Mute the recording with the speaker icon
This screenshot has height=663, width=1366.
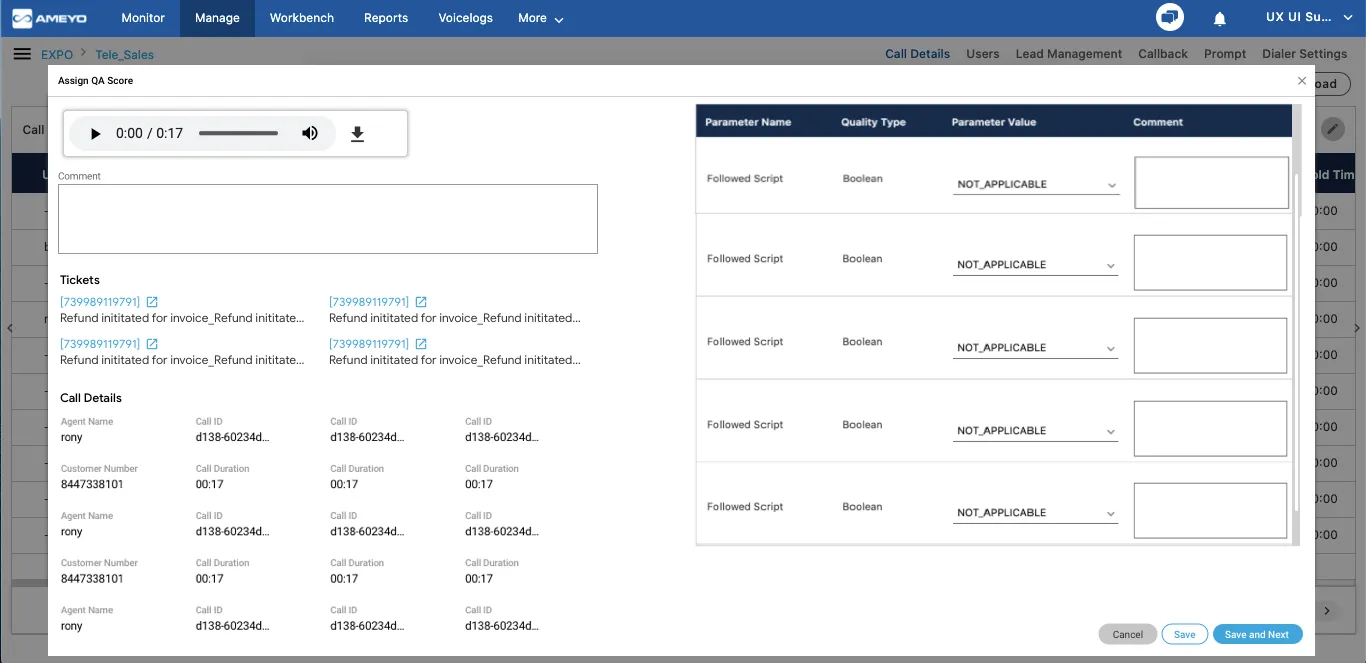pos(310,133)
